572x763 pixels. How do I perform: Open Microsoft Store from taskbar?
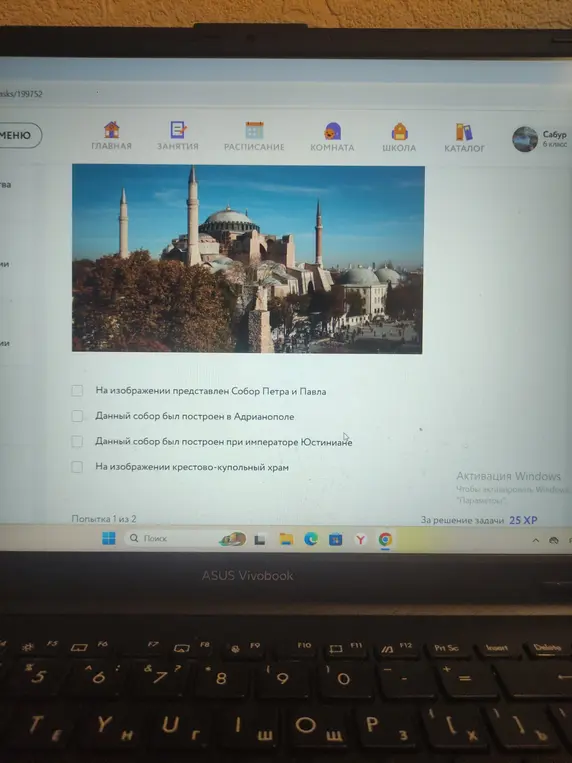click(335, 540)
